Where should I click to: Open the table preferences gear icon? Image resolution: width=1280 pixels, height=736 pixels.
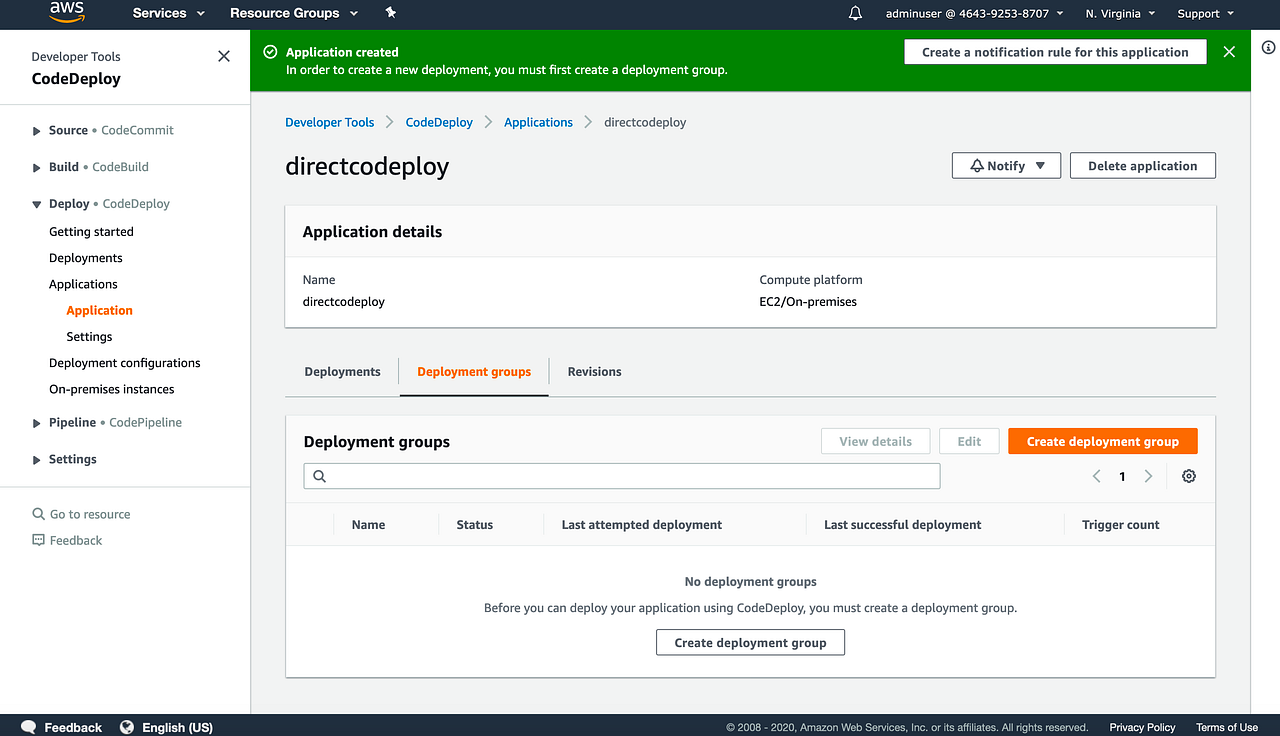[1188, 476]
